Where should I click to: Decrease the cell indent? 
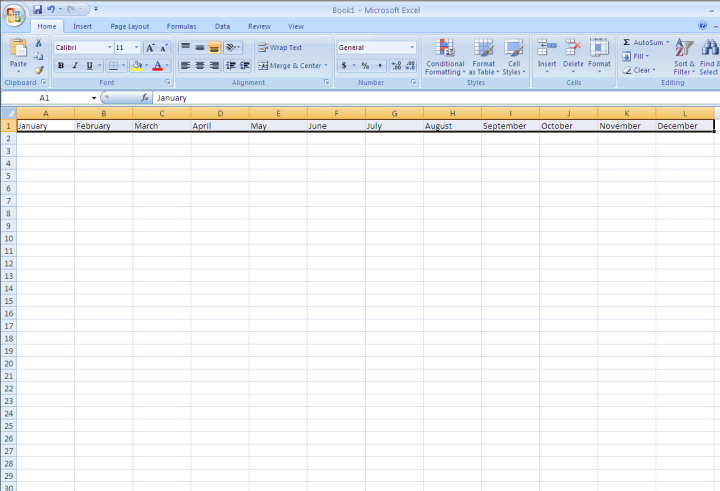point(231,66)
